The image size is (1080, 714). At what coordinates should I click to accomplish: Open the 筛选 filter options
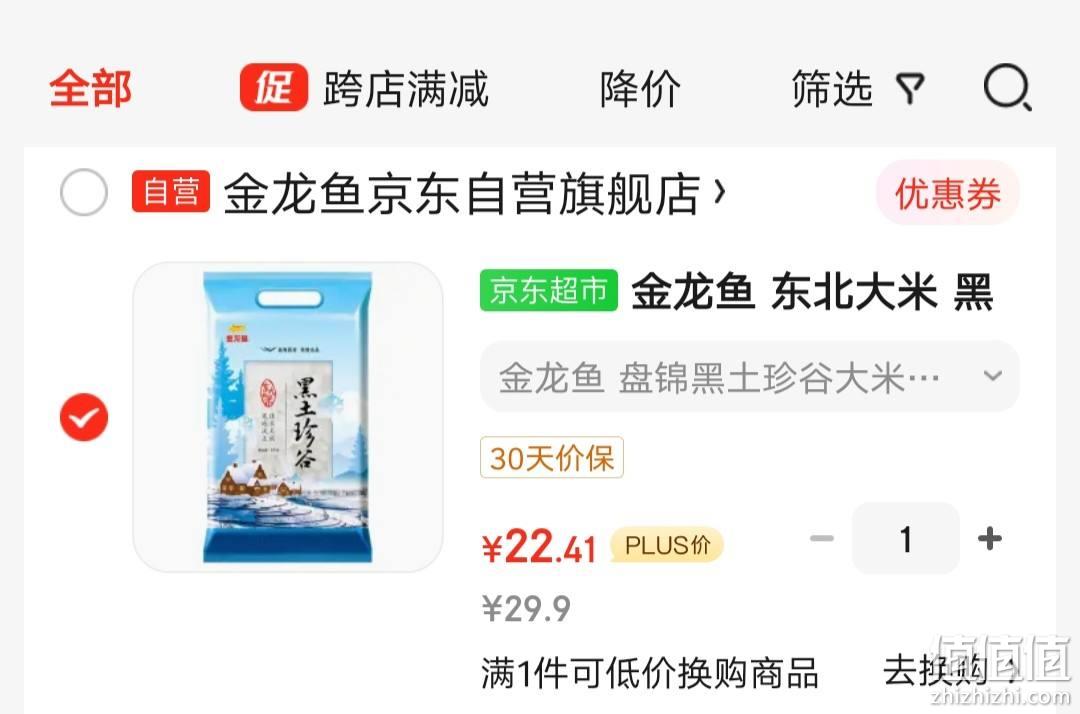point(832,89)
